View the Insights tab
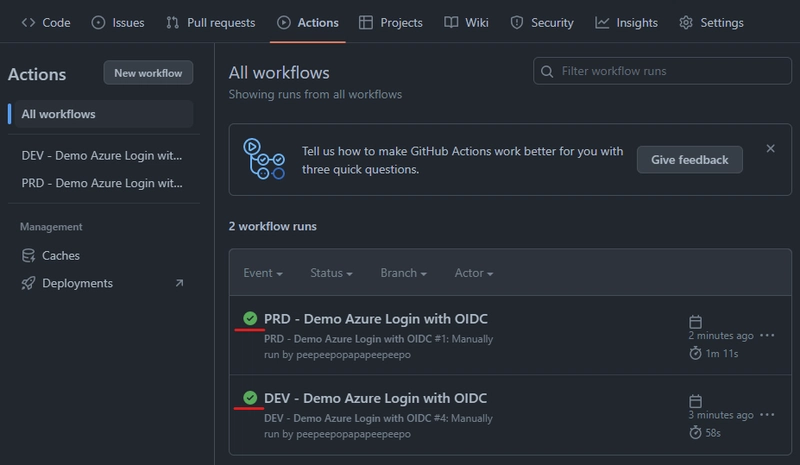Screen dimensions: 800x465 627,22
